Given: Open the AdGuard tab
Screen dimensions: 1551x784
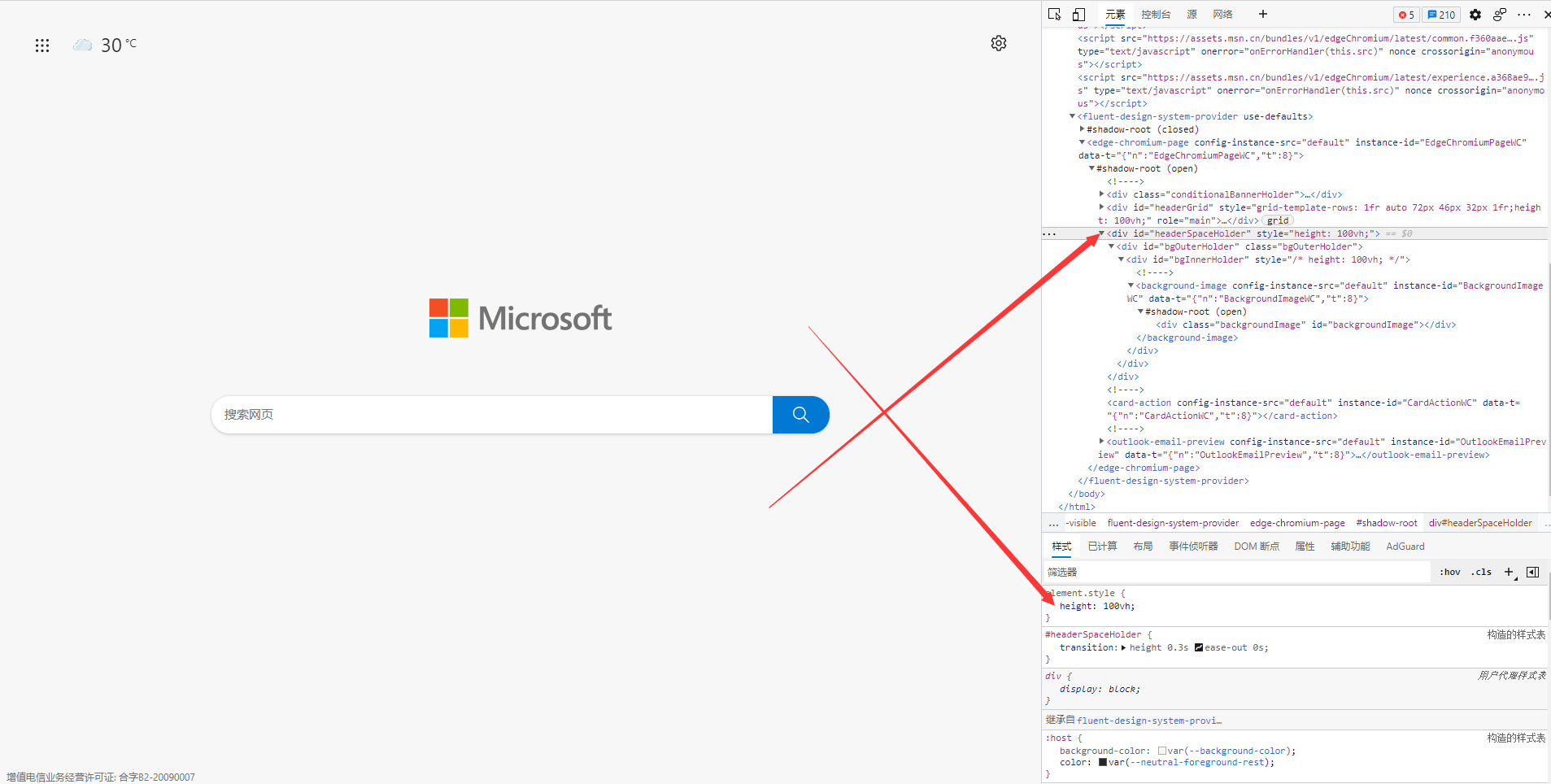Looking at the screenshot, I should [x=1405, y=547].
